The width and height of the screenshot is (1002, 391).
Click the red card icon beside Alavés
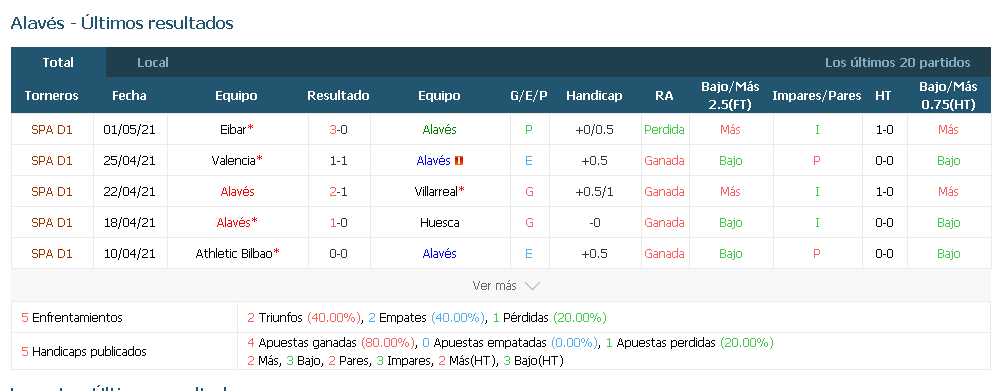459,161
